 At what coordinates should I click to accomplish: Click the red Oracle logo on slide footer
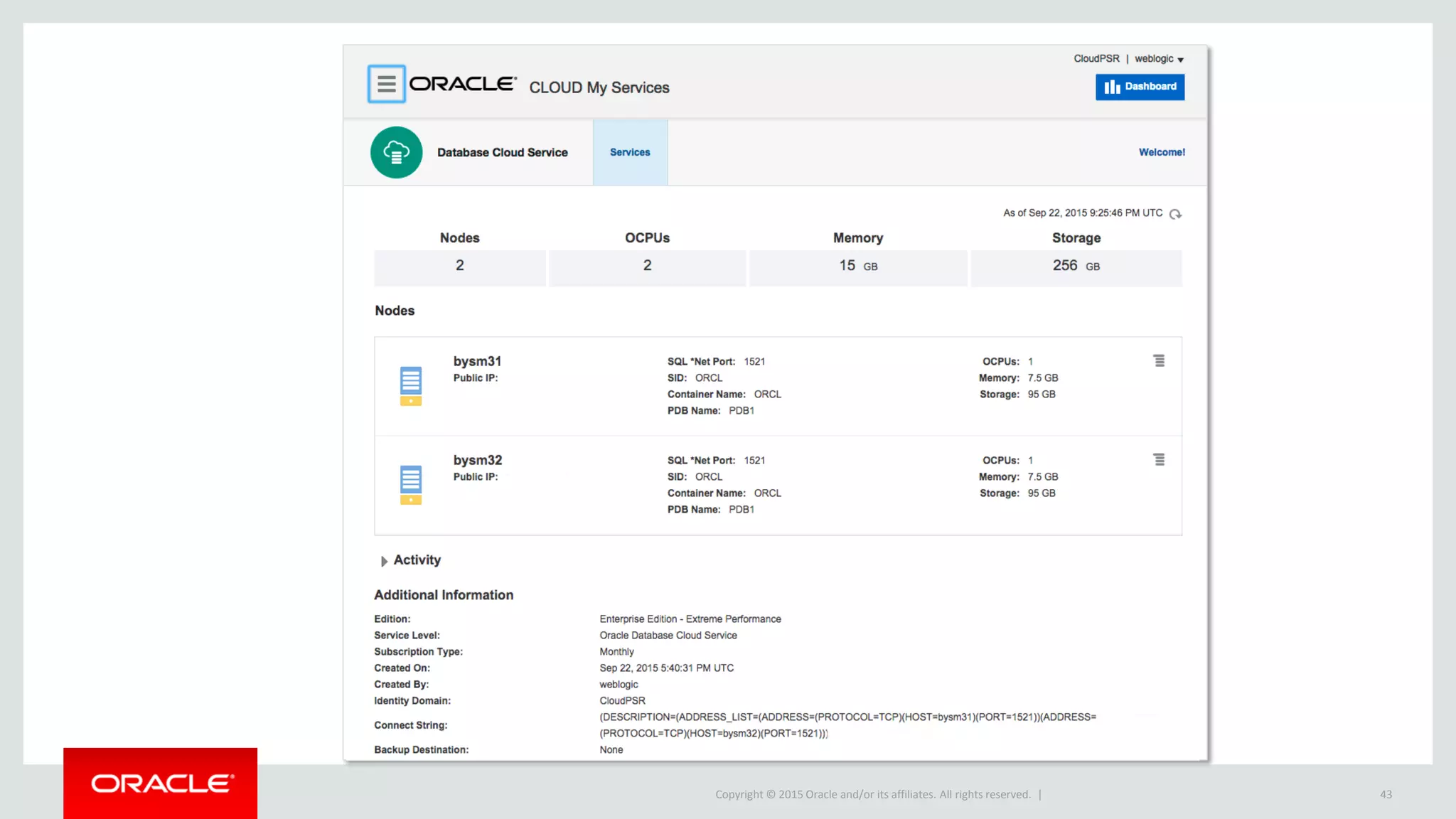pos(161,783)
